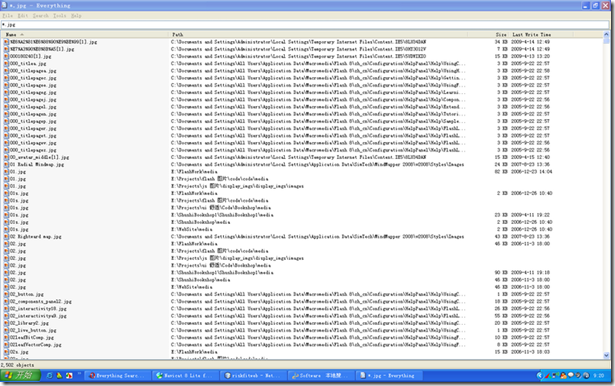The height and width of the screenshot is (386, 615).
Task: Click the 000_titles.jpg file icon
Action: tap(6, 64)
